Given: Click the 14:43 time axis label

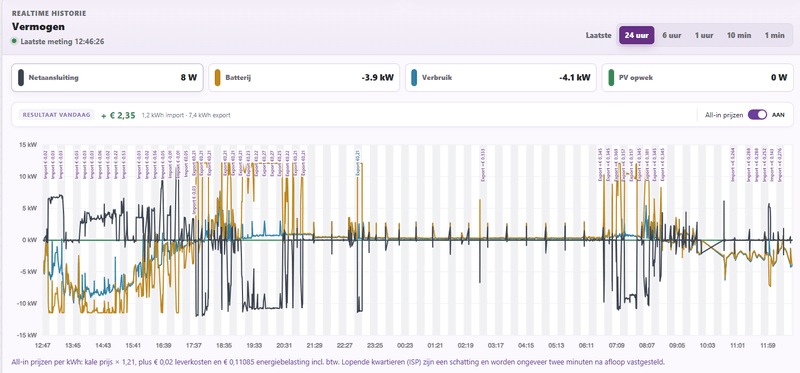Looking at the screenshot, I should point(103,345).
